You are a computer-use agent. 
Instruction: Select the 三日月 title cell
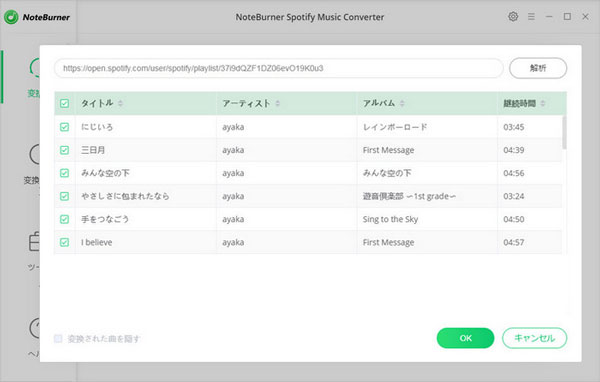coord(145,150)
